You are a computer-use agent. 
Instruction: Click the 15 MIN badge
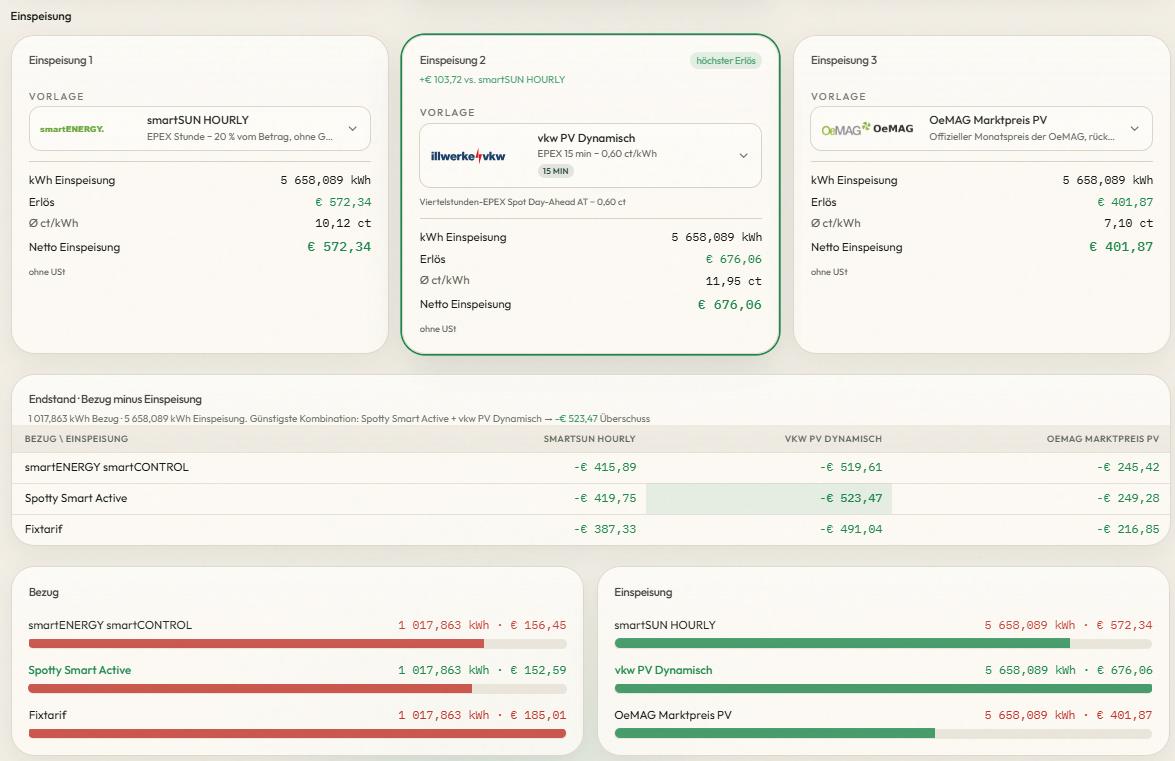point(555,171)
